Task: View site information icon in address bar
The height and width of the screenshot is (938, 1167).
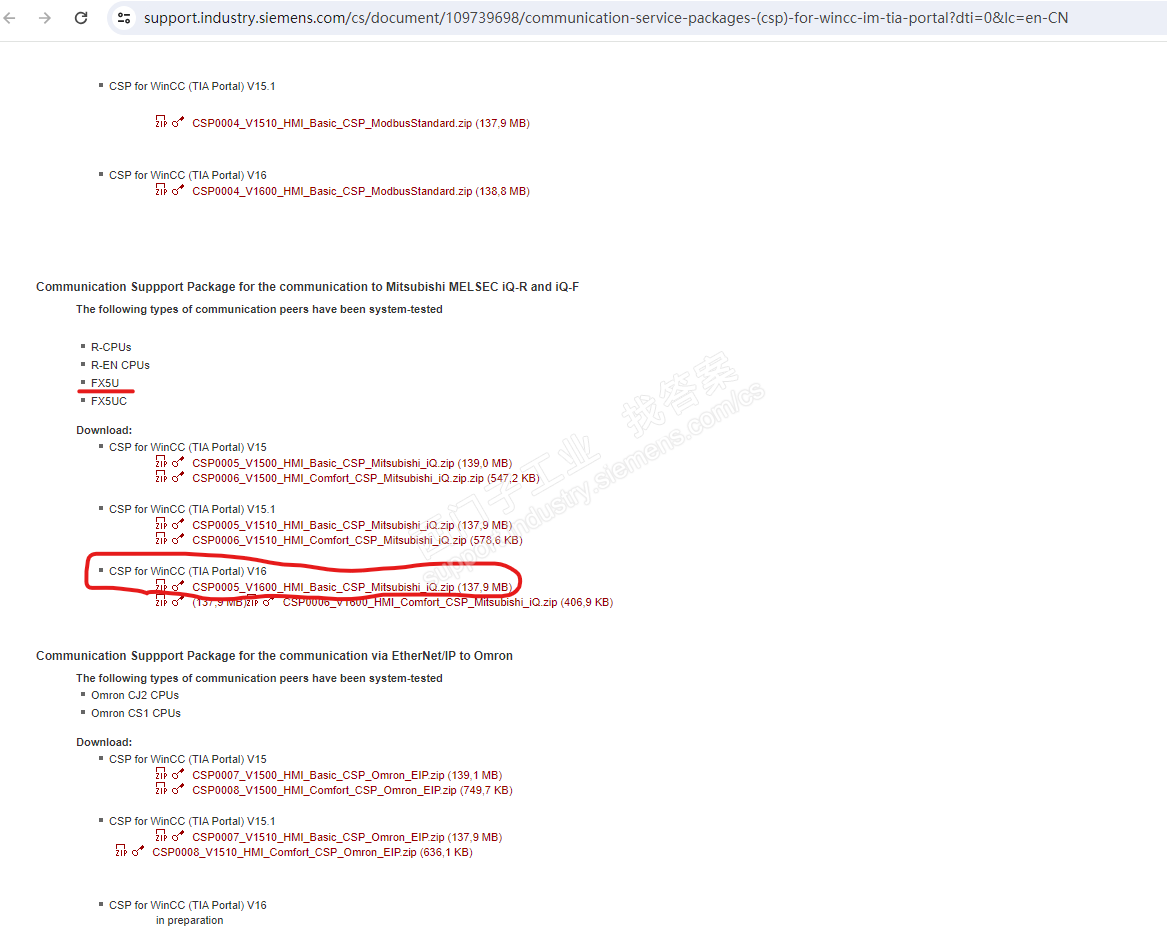Action: click(x=124, y=18)
